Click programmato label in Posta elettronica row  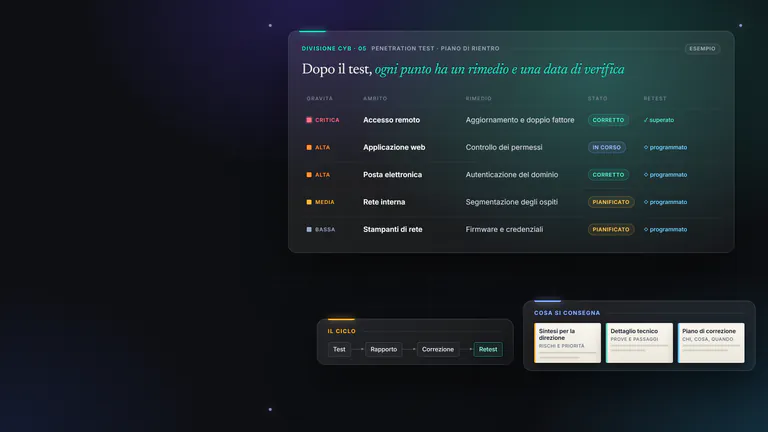pyautogui.click(x=668, y=175)
